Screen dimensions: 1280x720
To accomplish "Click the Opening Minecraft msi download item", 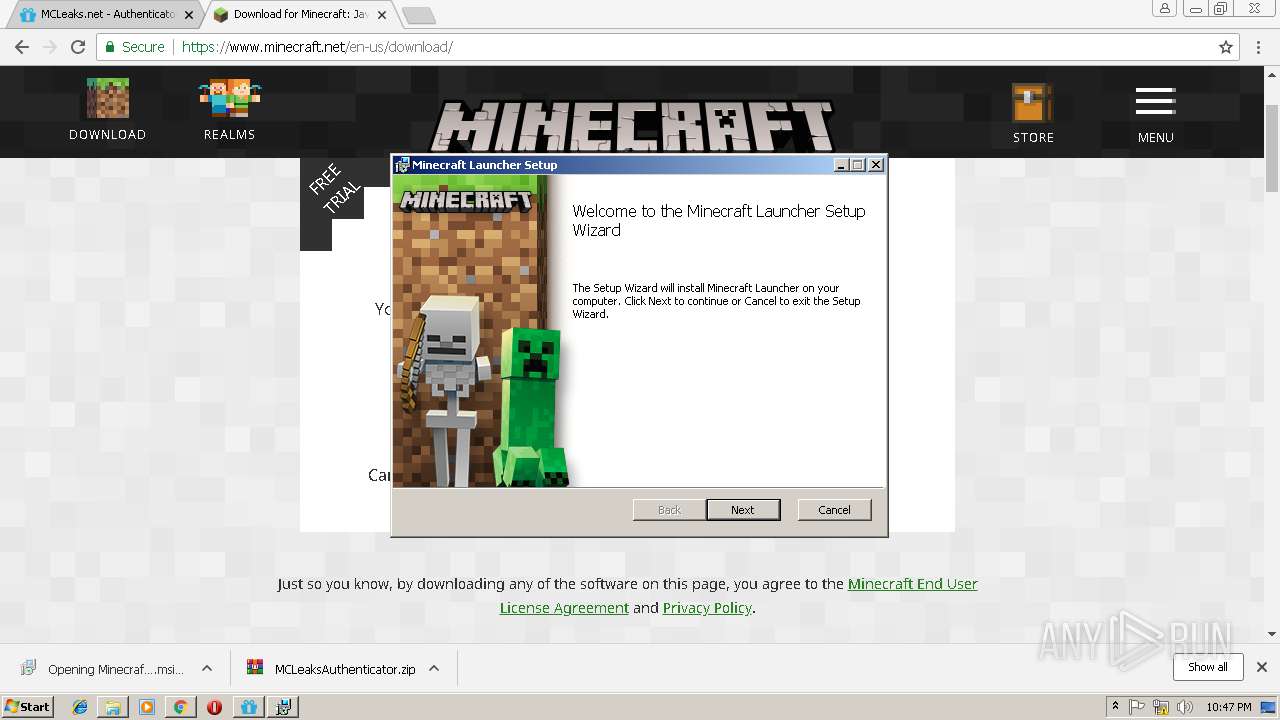I will pyautogui.click(x=103, y=669).
